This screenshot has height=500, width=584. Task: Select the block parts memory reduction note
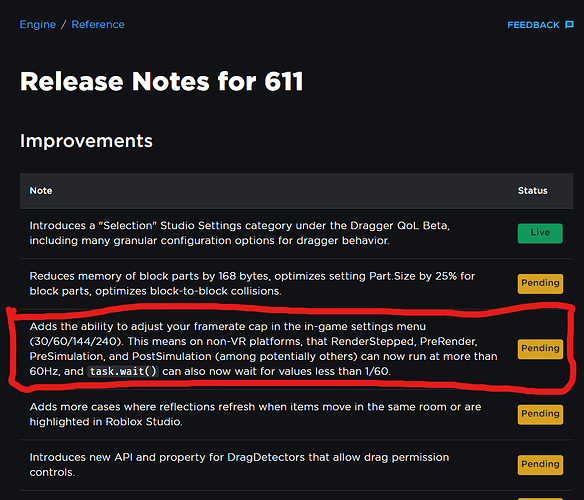[x=252, y=284]
